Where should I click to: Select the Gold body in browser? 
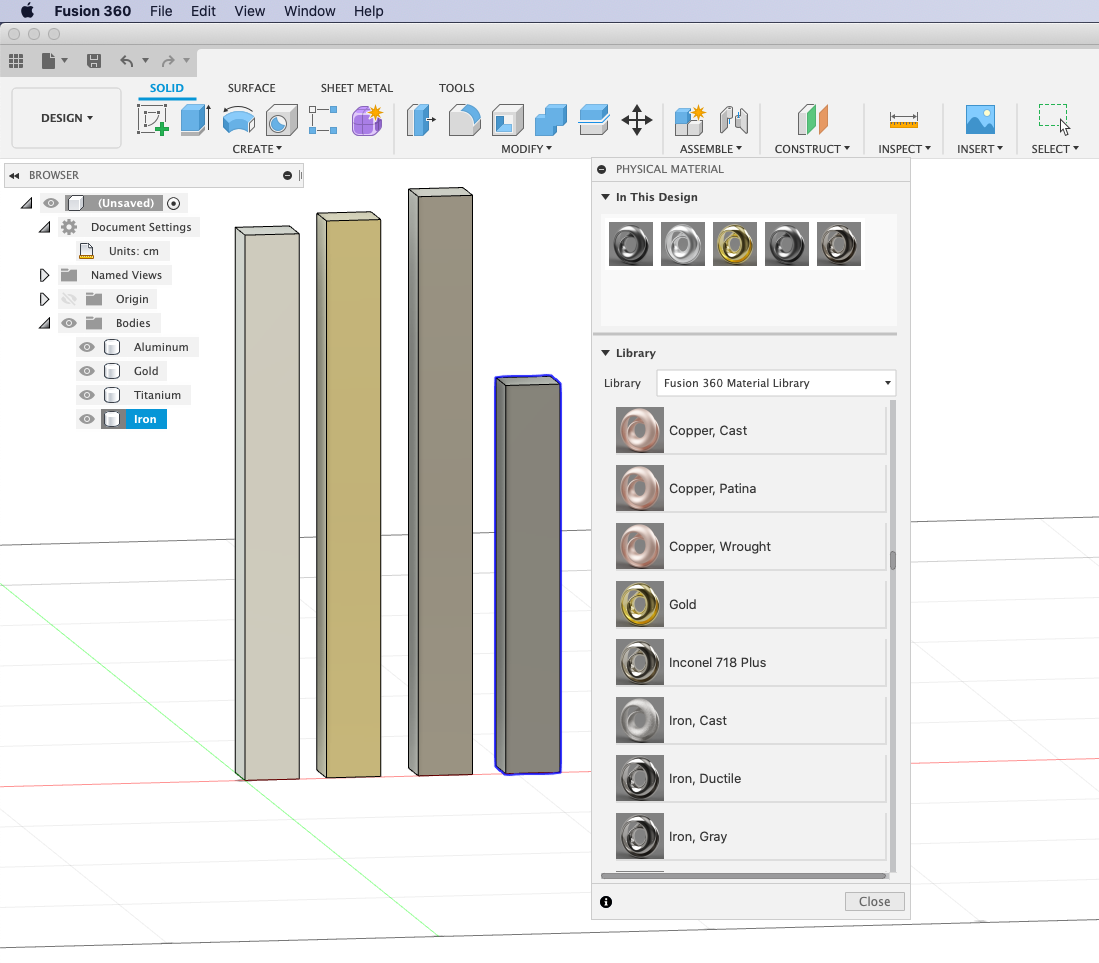point(146,371)
